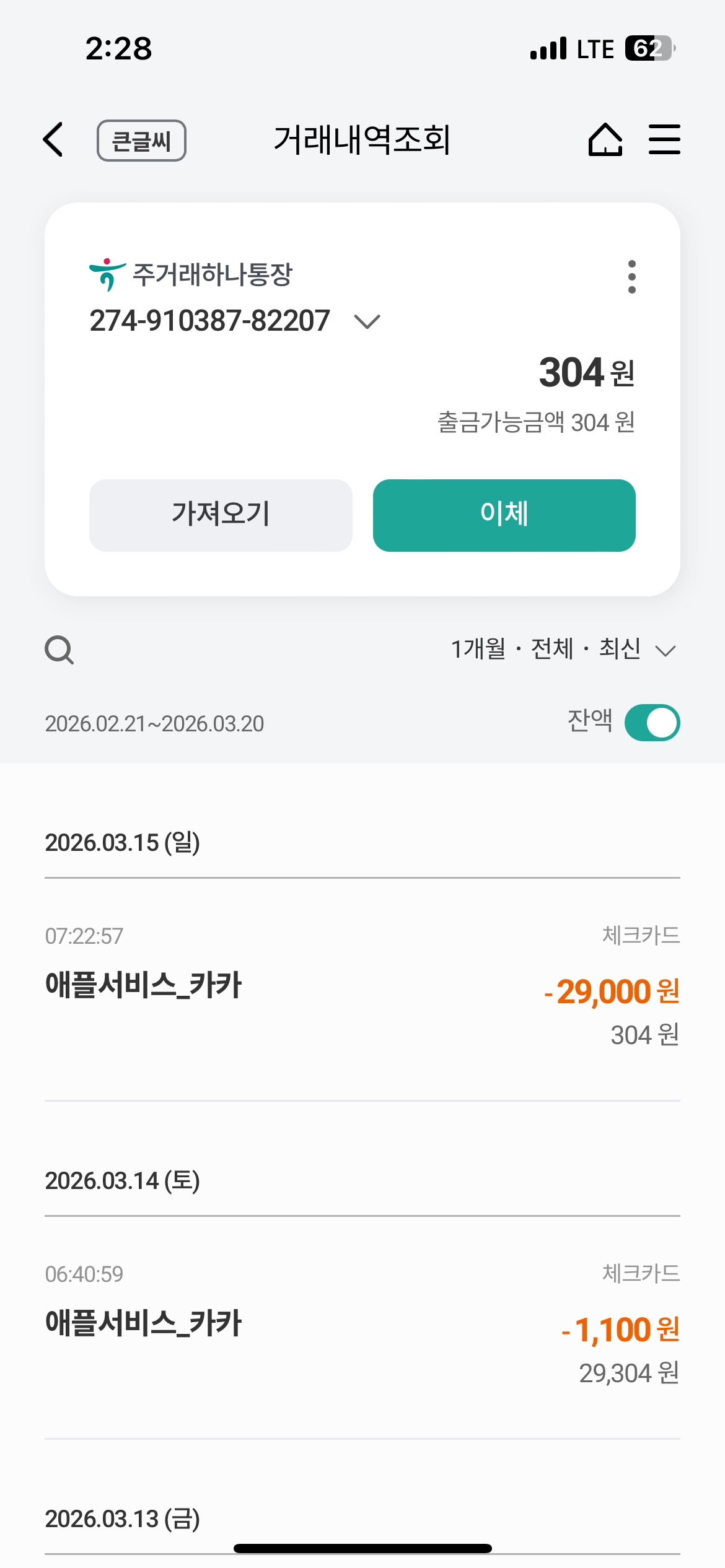Tap the home indicator bar
This screenshot has height=1568, width=725.
pos(362,1548)
